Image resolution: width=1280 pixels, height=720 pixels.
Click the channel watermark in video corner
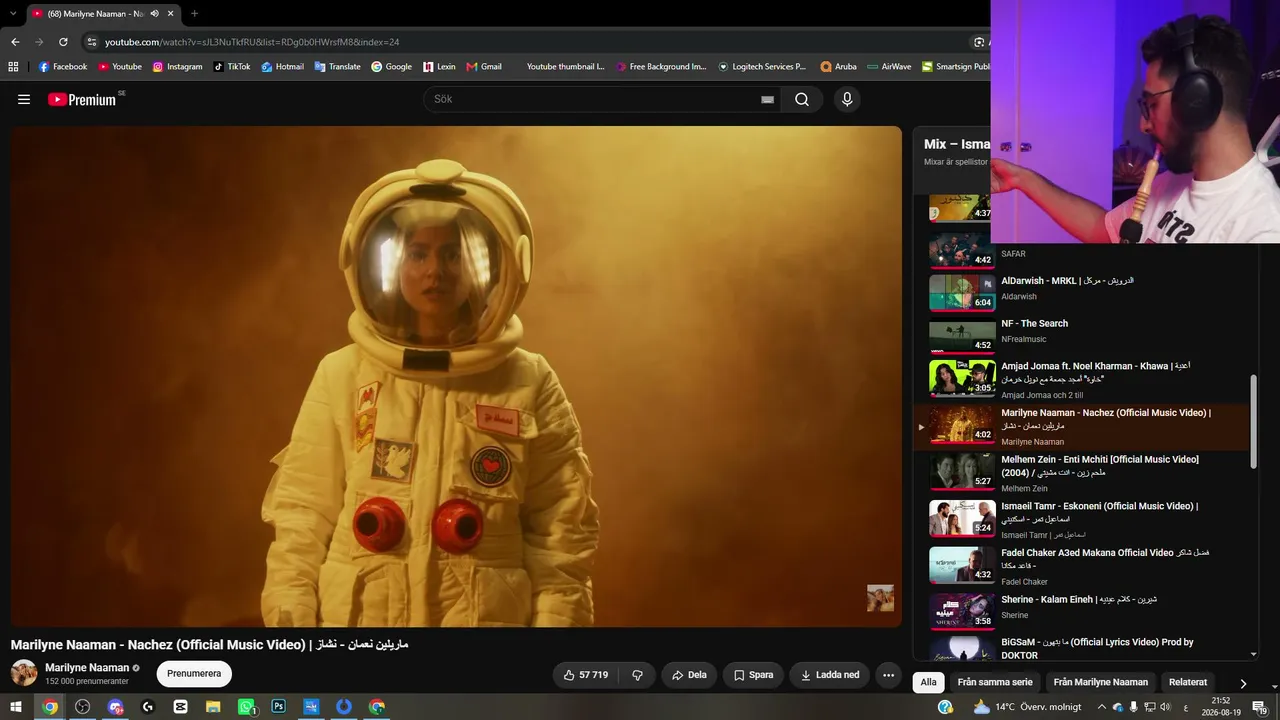[880, 597]
